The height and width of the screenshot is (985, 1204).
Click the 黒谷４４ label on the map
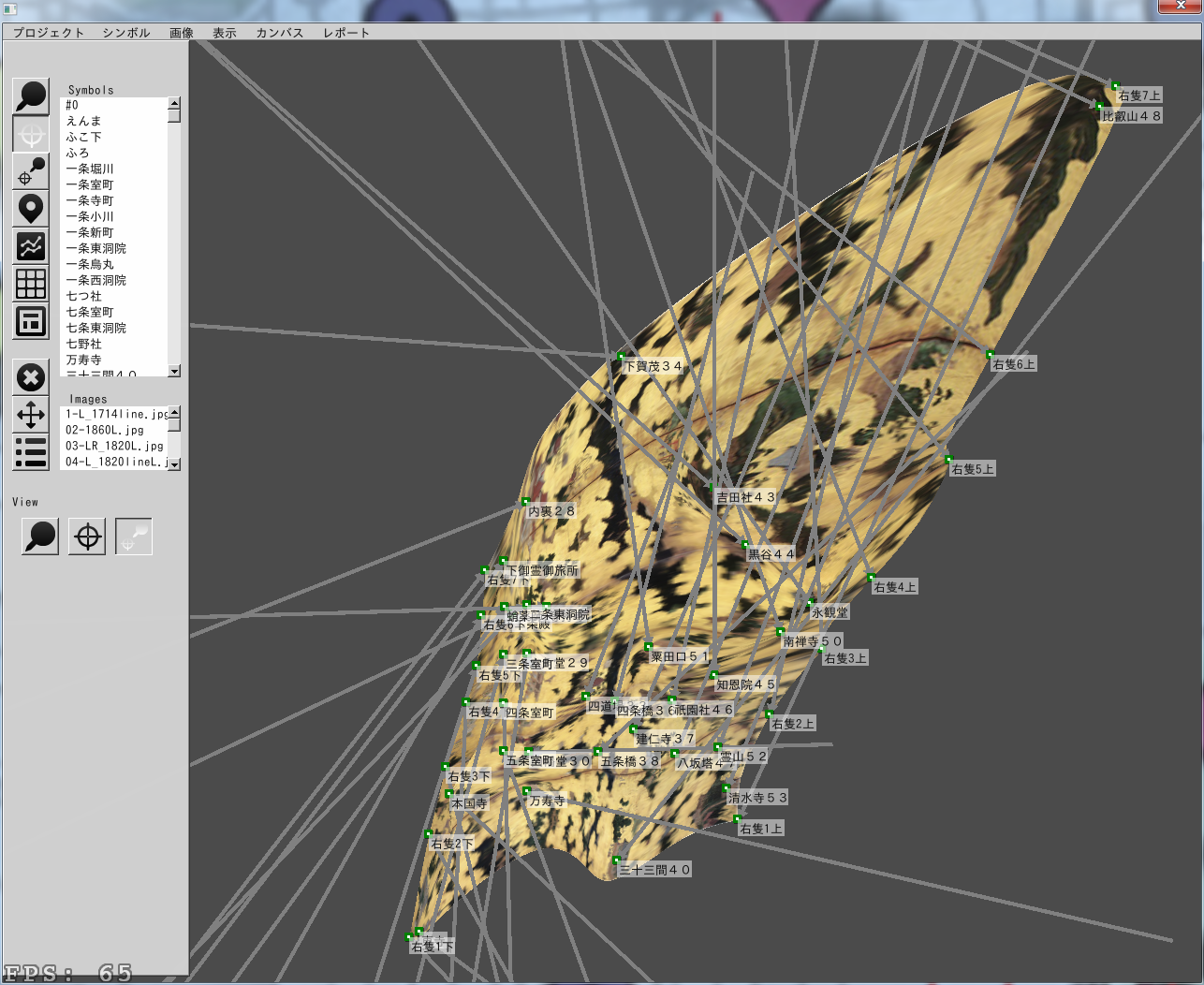(x=771, y=553)
